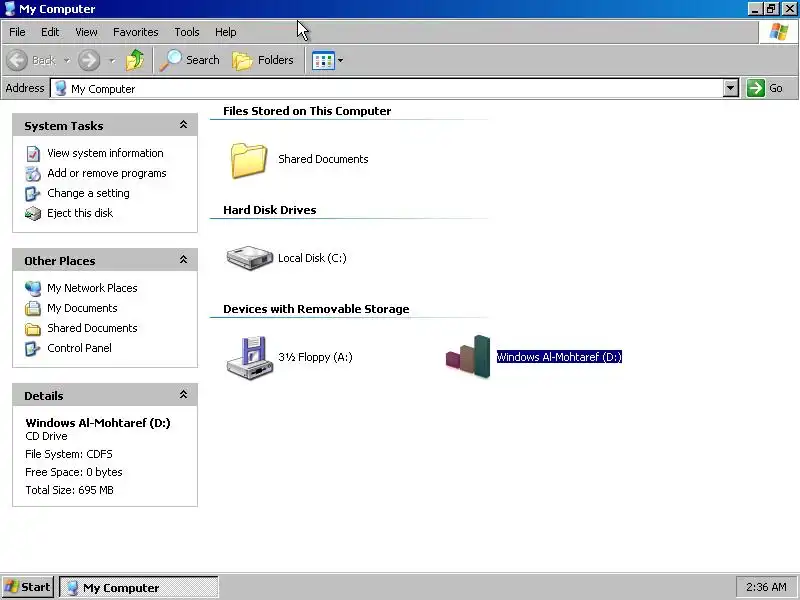Viewport: 800px width, 600px height.
Task: Select 3½ Floppy (A:) label
Action: tap(315, 357)
